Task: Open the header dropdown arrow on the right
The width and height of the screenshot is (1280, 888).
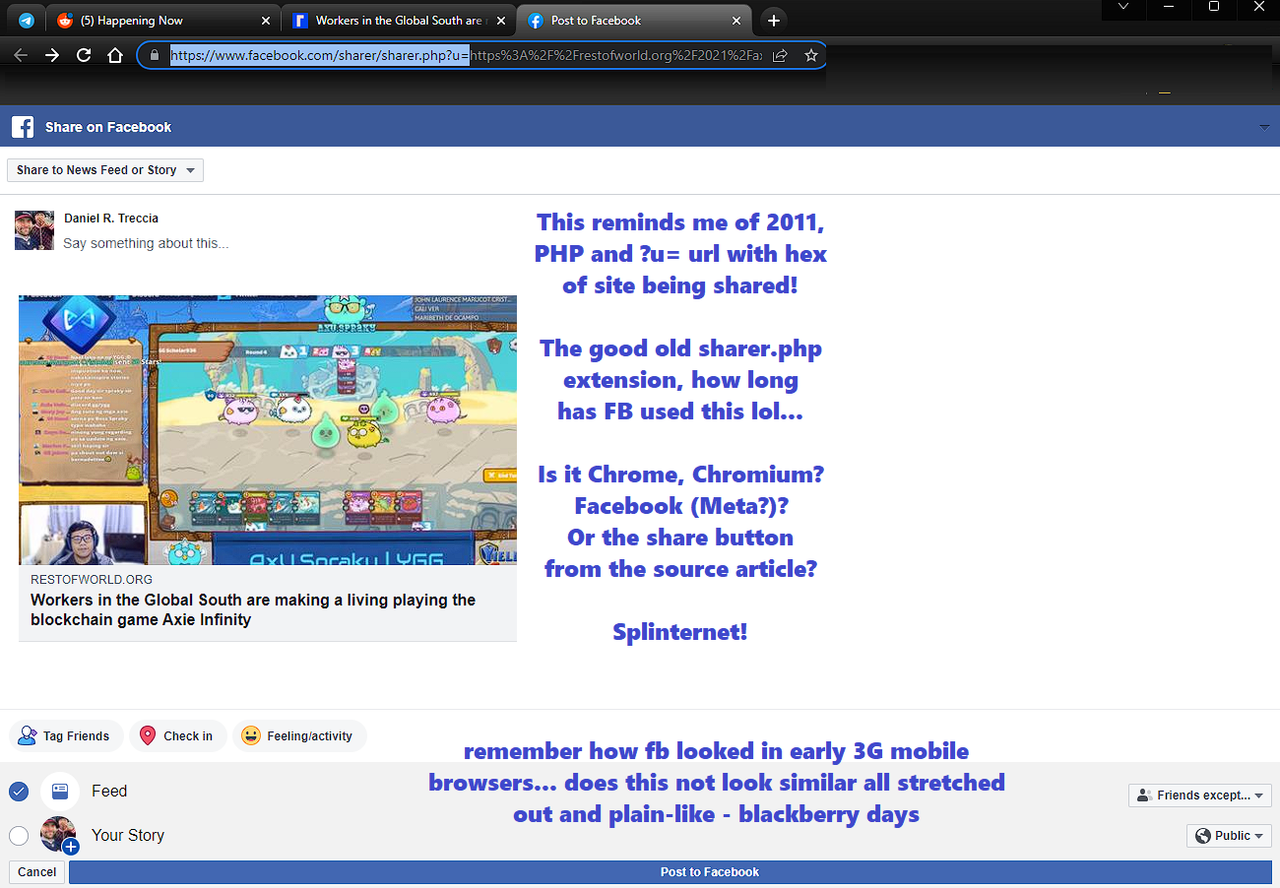Action: click(x=1265, y=128)
